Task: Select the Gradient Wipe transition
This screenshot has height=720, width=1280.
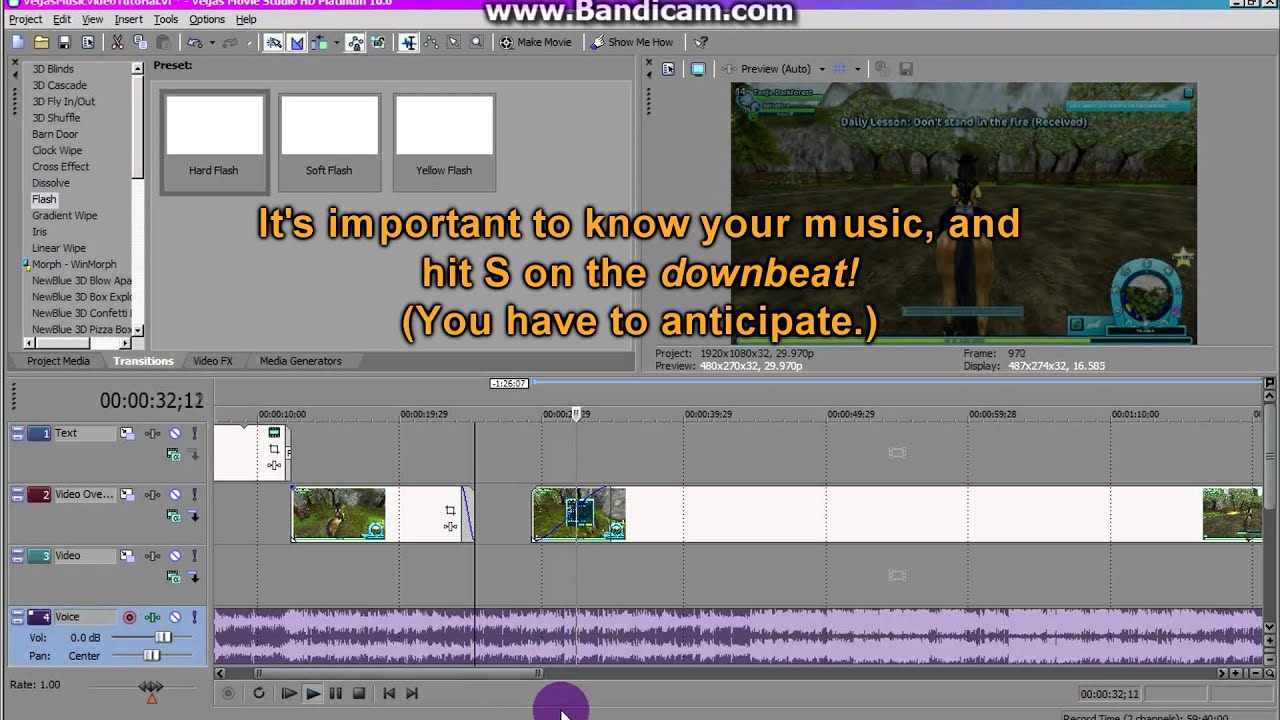Action: [x=65, y=215]
